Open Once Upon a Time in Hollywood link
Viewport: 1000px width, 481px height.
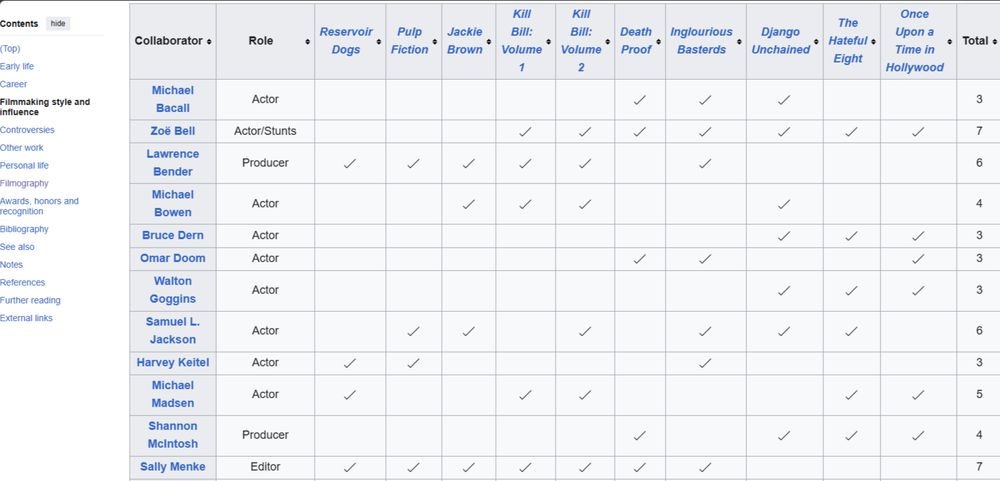(914, 41)
